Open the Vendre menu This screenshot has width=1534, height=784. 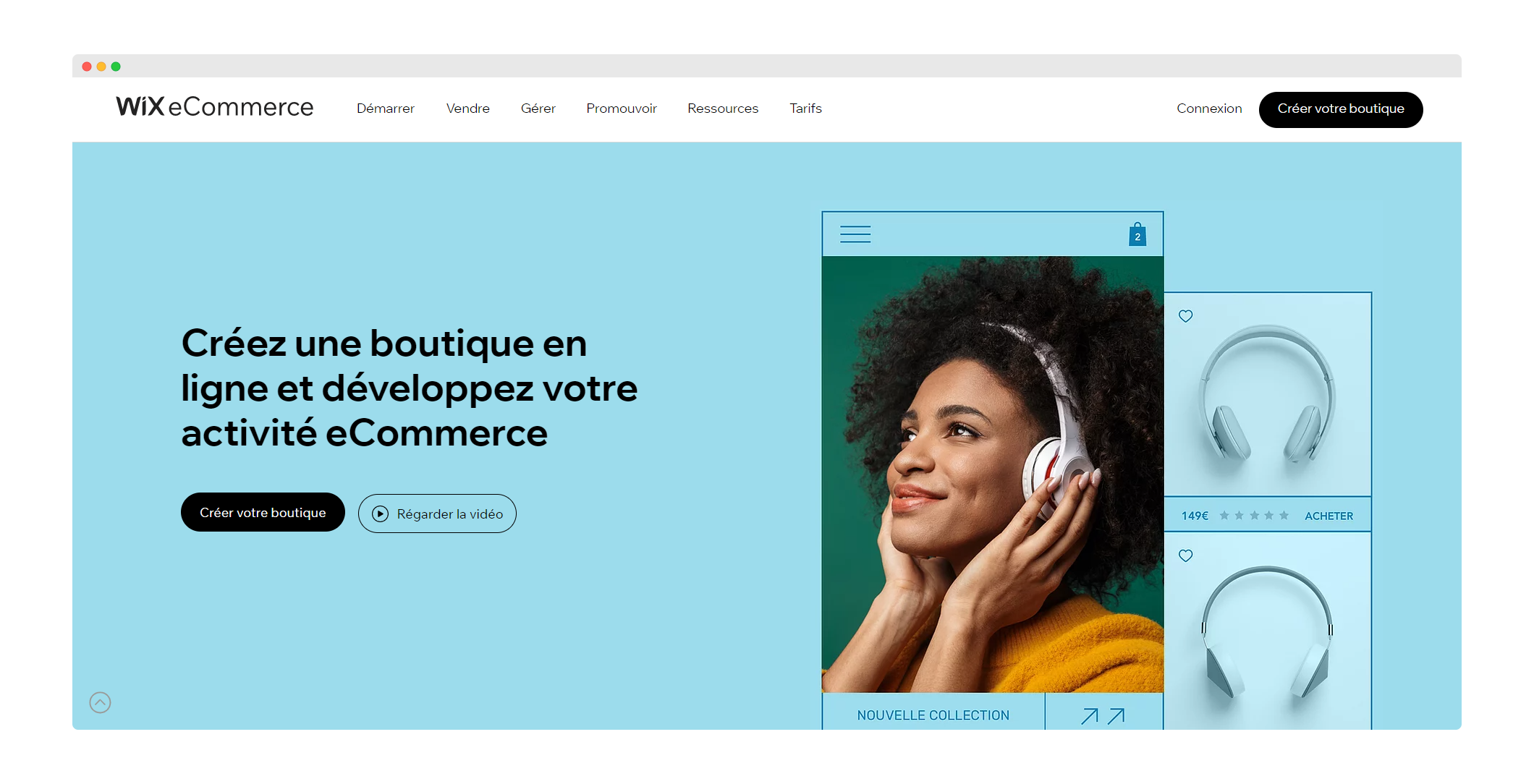point(468,108)
